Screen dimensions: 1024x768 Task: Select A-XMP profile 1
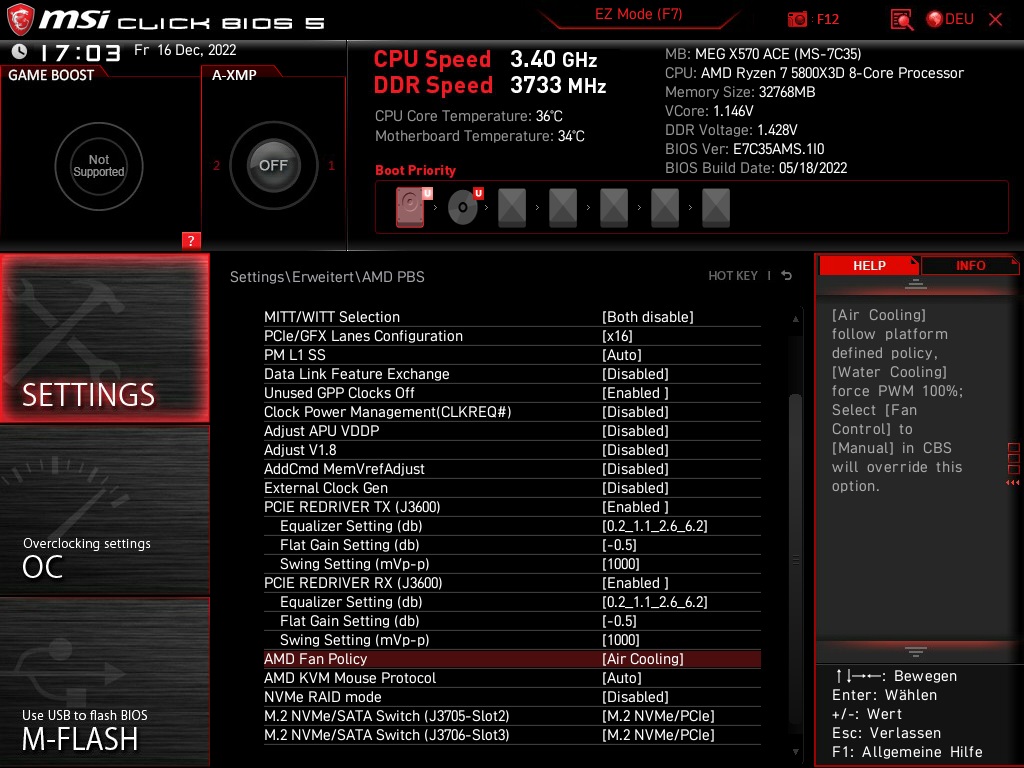[331, 166]
